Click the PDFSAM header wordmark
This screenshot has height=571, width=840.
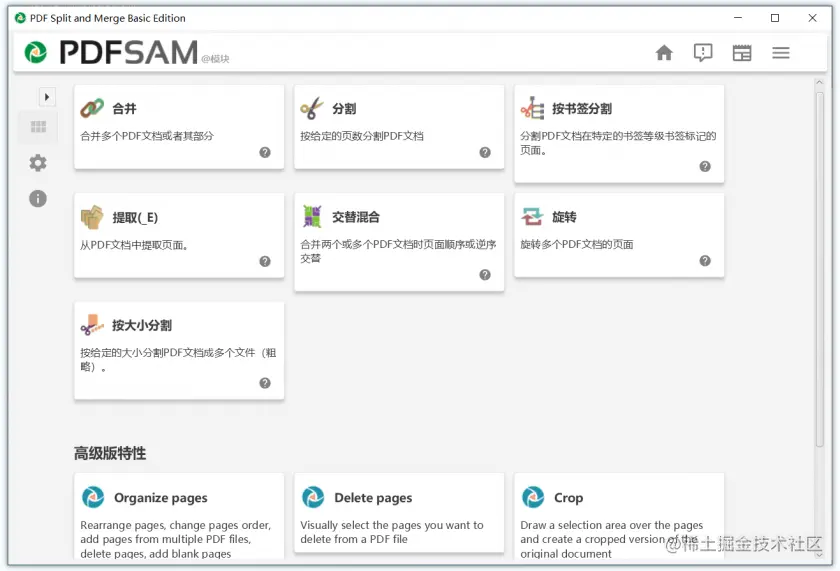coord(129,52)
